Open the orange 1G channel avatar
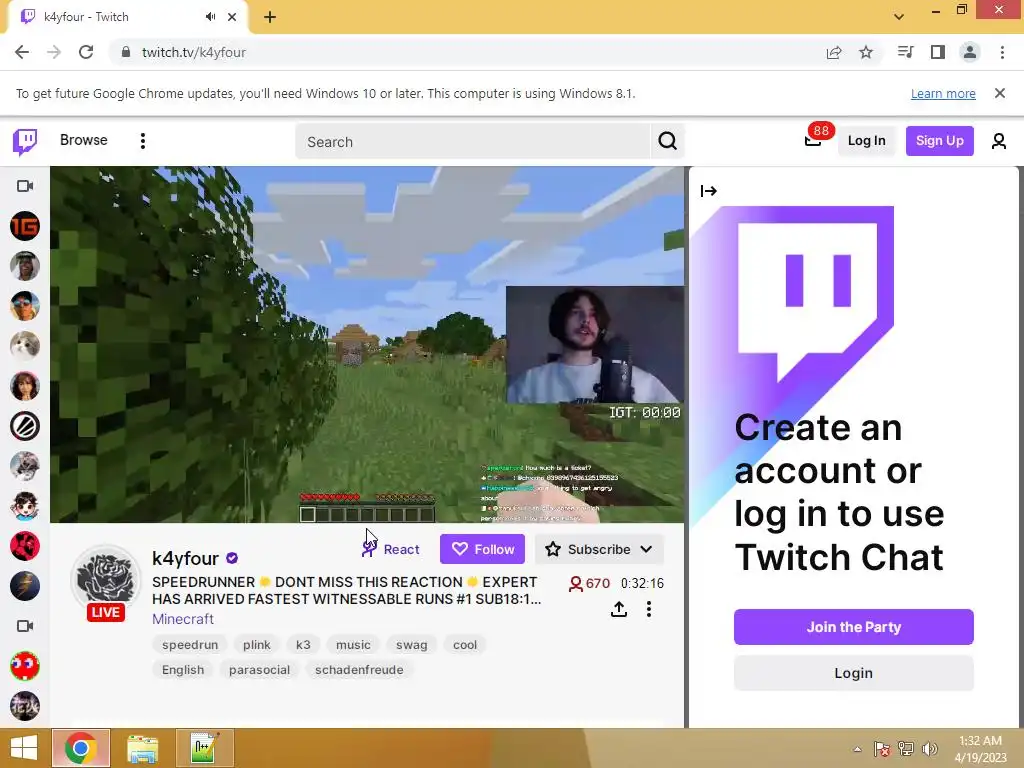 pyautogui.click(x=25, y=226)
